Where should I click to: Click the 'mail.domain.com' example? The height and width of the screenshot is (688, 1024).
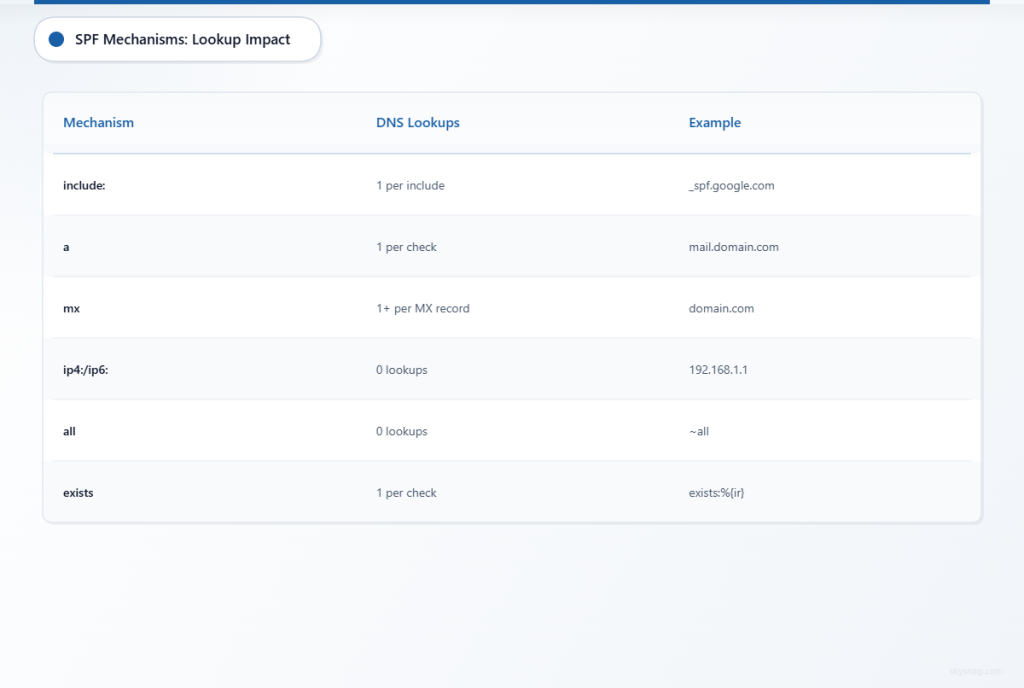click(x=733, y=247)
